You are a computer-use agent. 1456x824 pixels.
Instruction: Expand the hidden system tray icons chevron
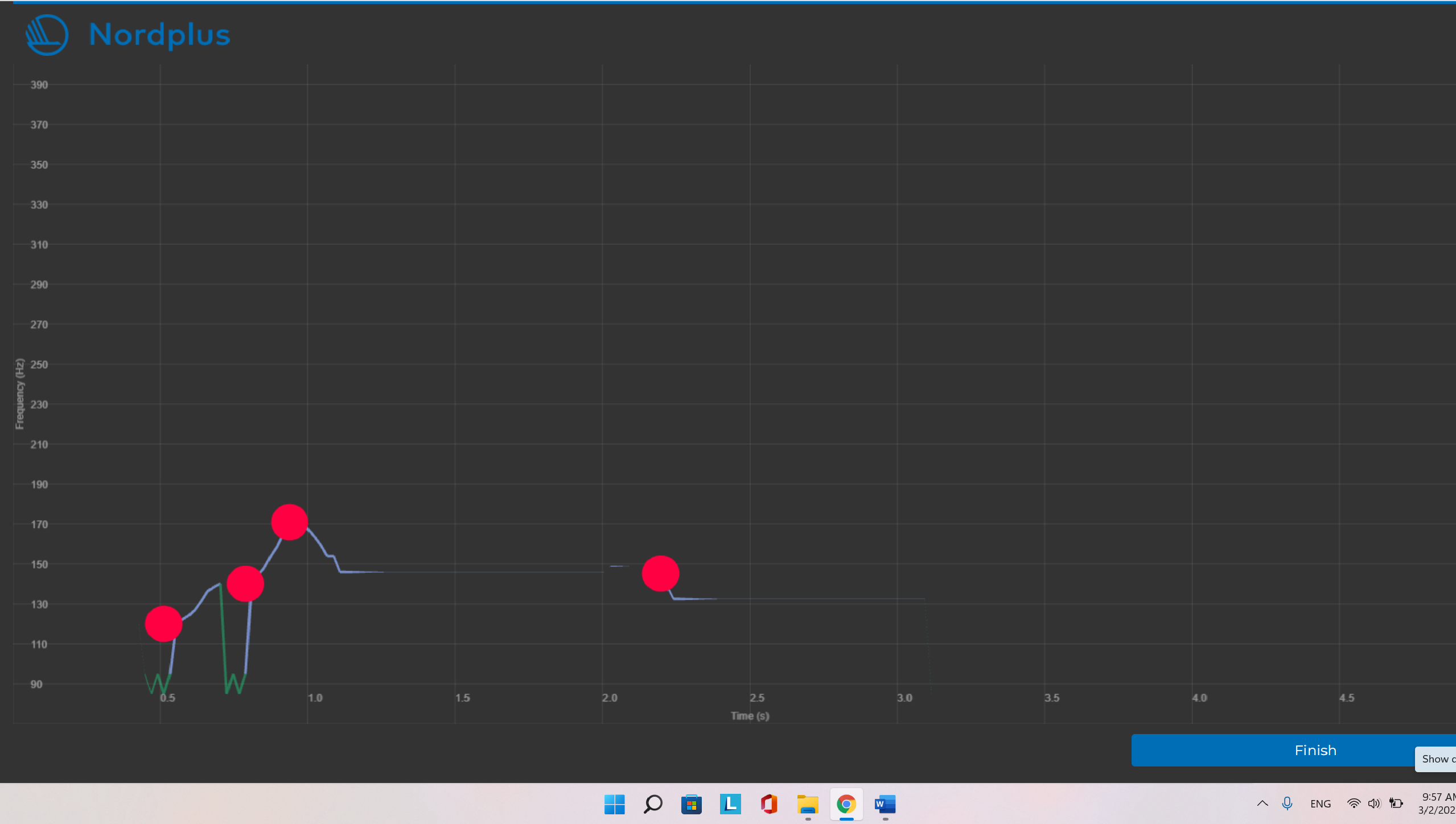[1262, 803]
